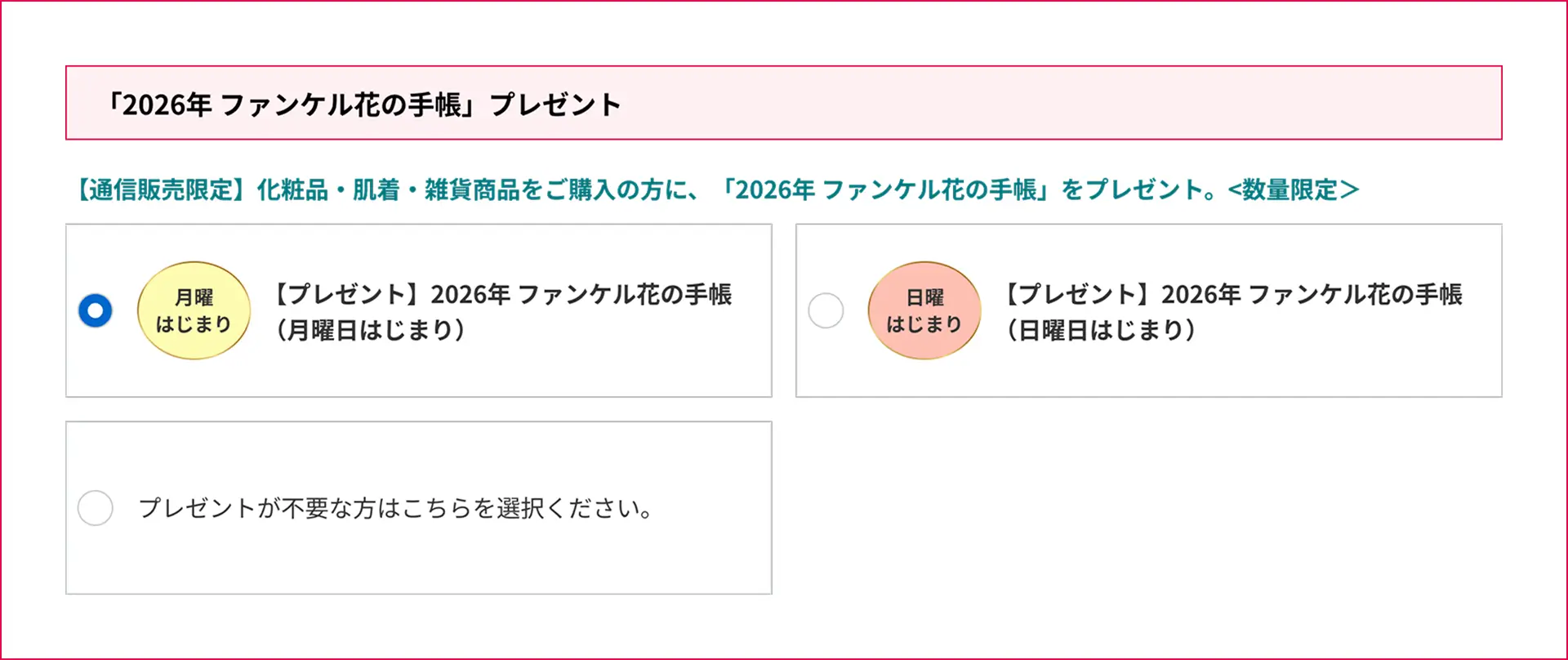Click the 【プレゼント】 title line of the Sunday option
The image size is (1568, 660).
1231,294
